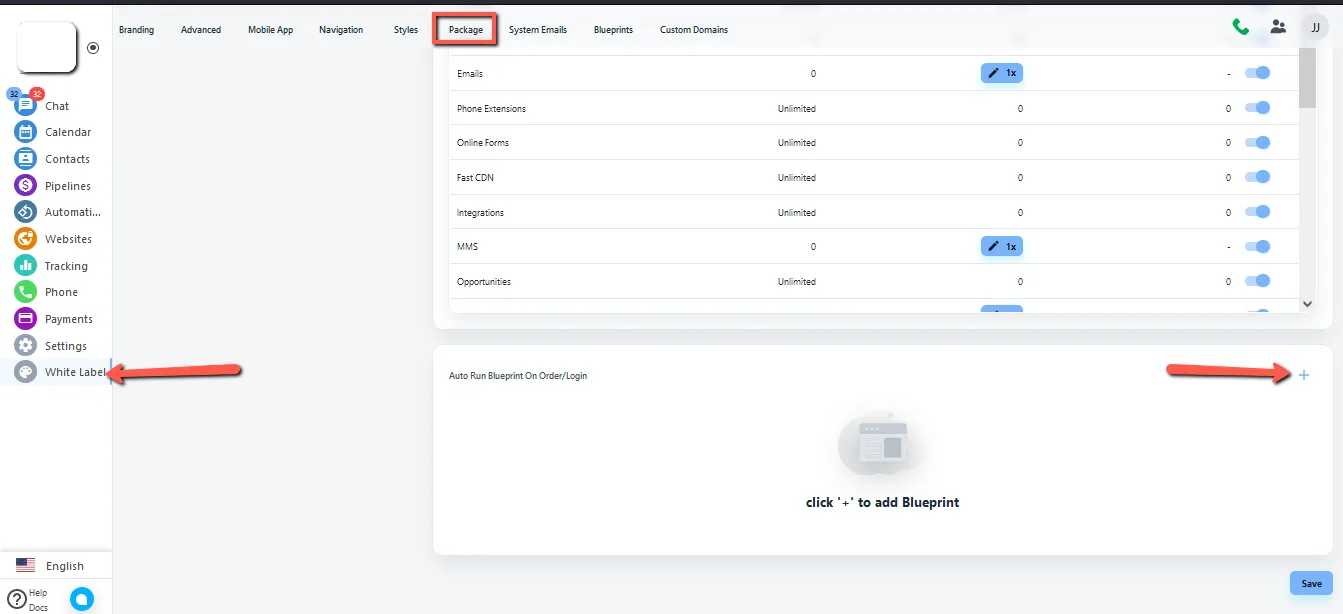Image resolution: width=1343 pixels, height=614 pixels.
Task: Open the Websites sidebar icon
Action: point(25,238)
